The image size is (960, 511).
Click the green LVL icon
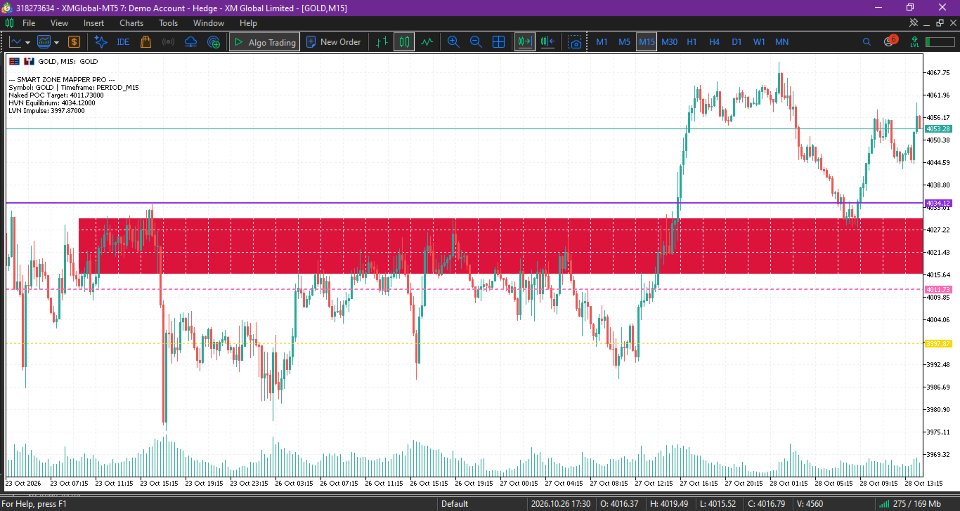click(x=914, y=42)
